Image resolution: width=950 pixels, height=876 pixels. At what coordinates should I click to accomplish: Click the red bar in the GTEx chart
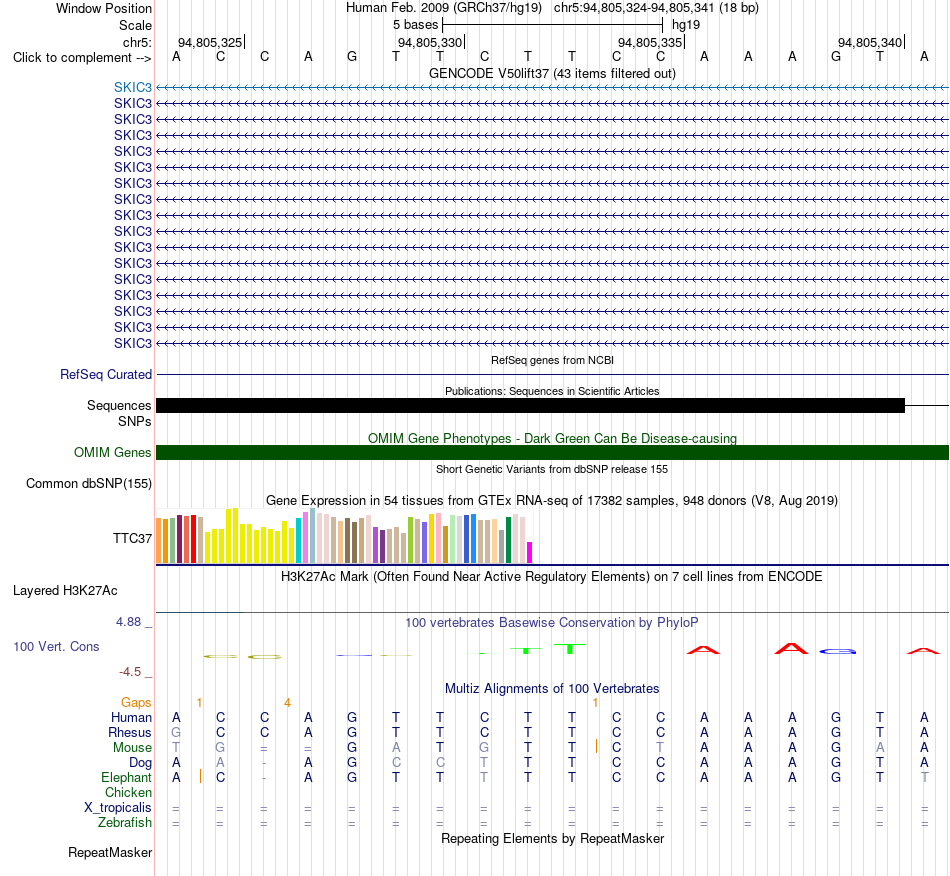[193, 539]
